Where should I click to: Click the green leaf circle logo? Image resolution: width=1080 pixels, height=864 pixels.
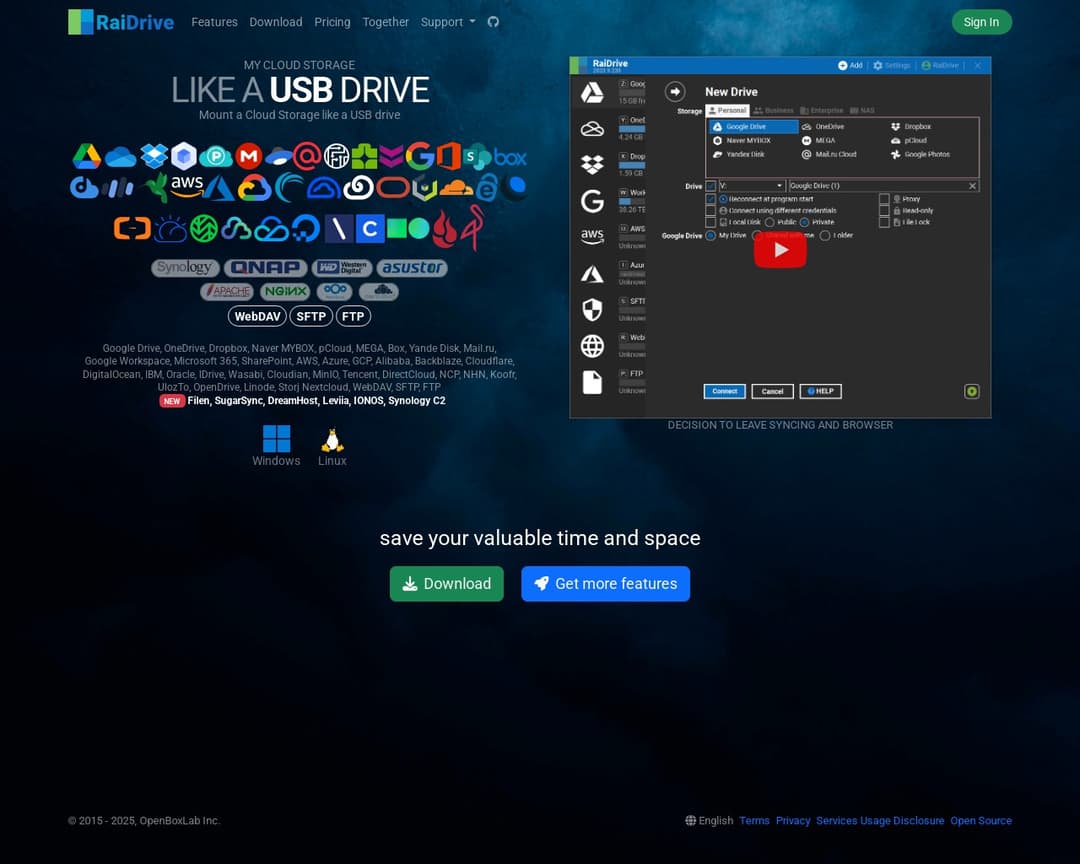point(204,229)
